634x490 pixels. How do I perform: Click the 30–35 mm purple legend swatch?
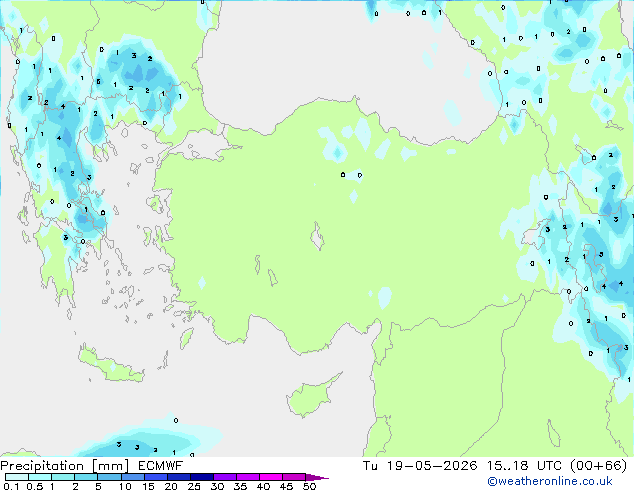(225, 477)
